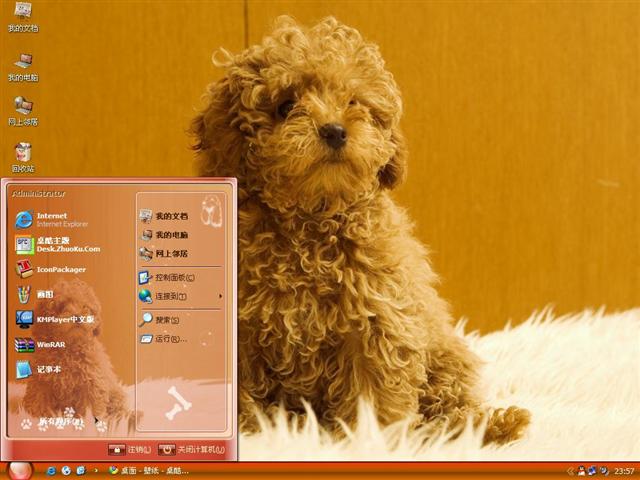The image size is (640, 480).
Task: Launch Internet Explorer from the start menu
Action: [52, 220]
